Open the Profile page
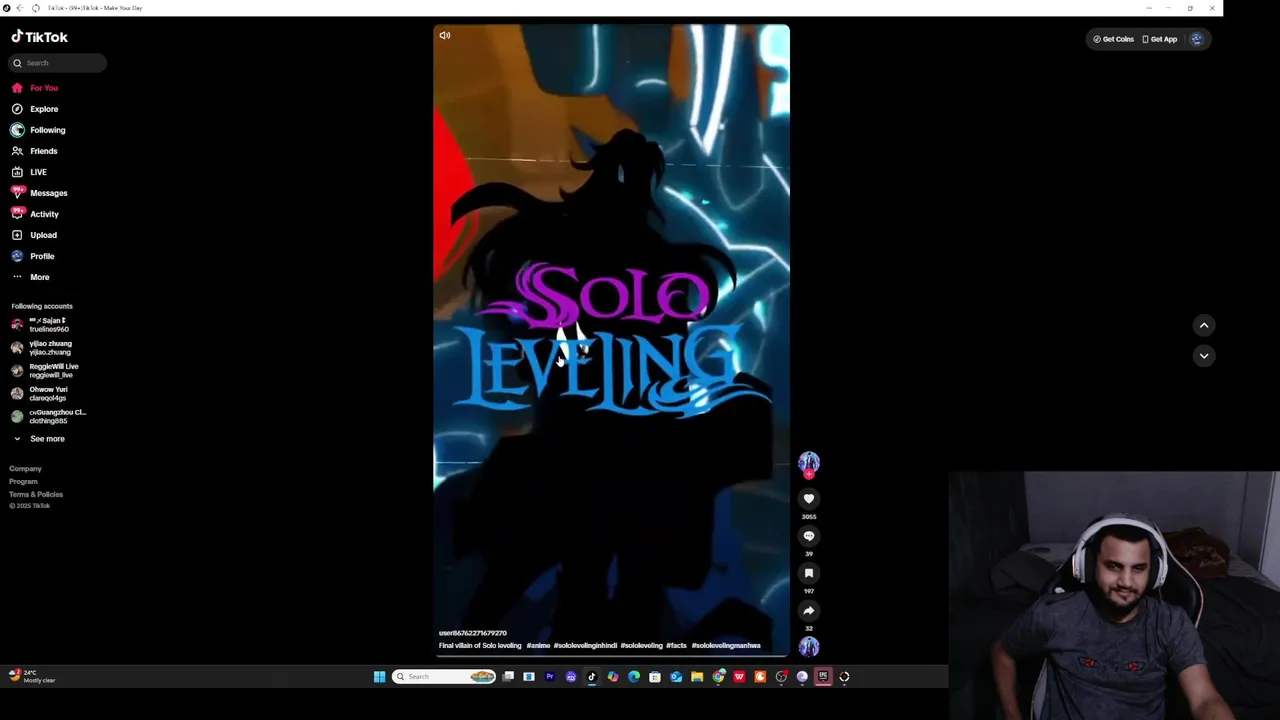 pyautogui.click(x=33, y=256)
